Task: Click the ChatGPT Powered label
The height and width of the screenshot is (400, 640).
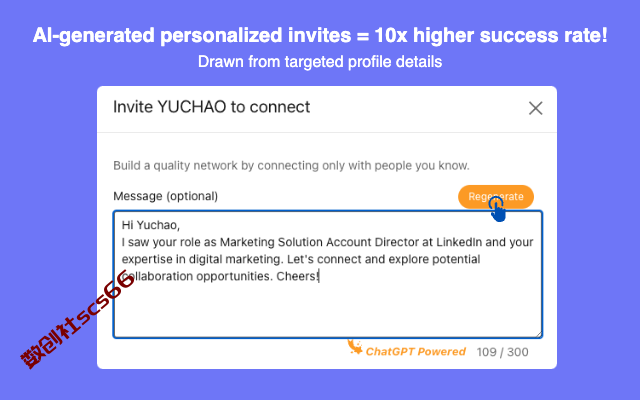Action: (x=416, y=351)
